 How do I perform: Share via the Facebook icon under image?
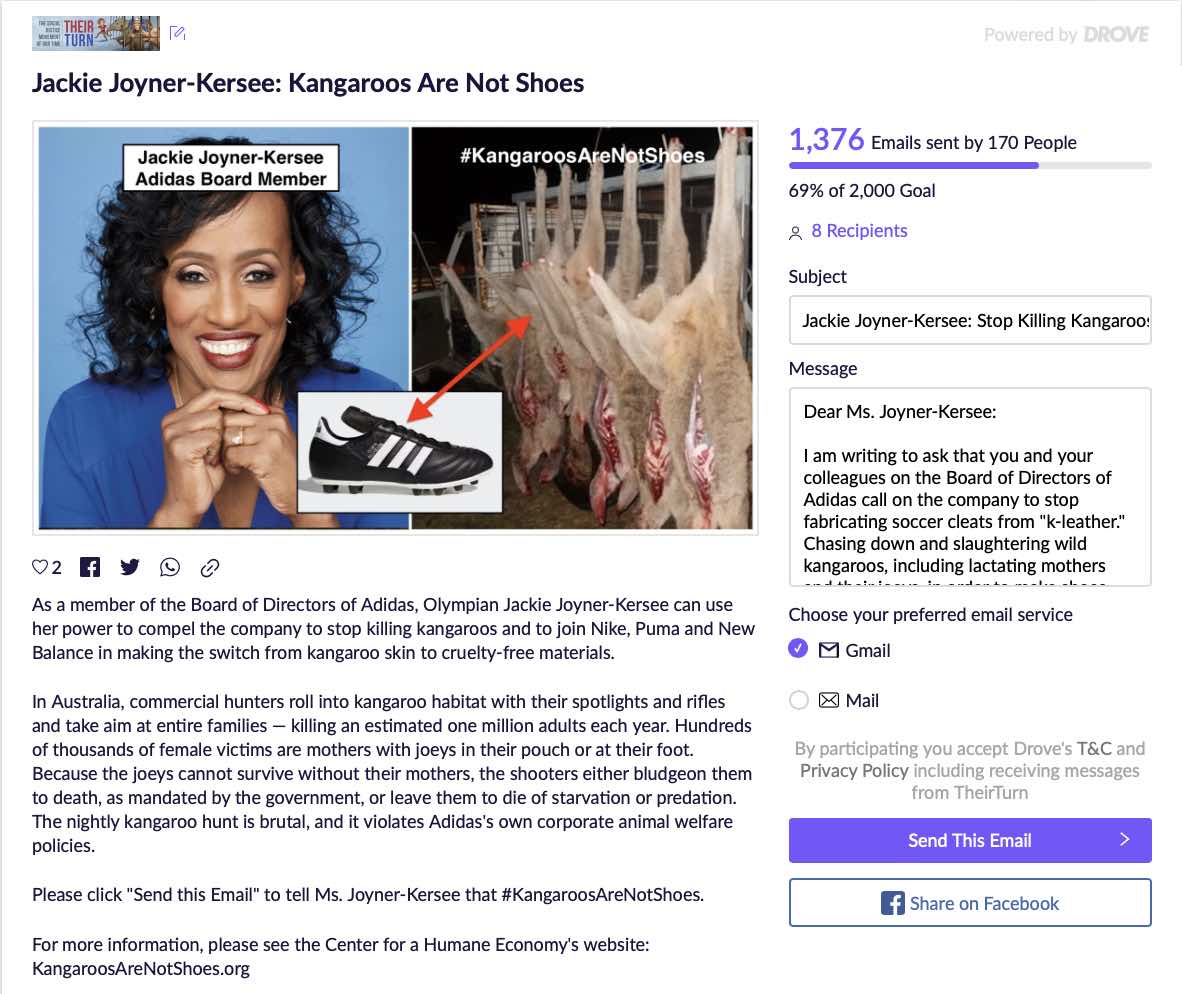[x=90, y=567]
